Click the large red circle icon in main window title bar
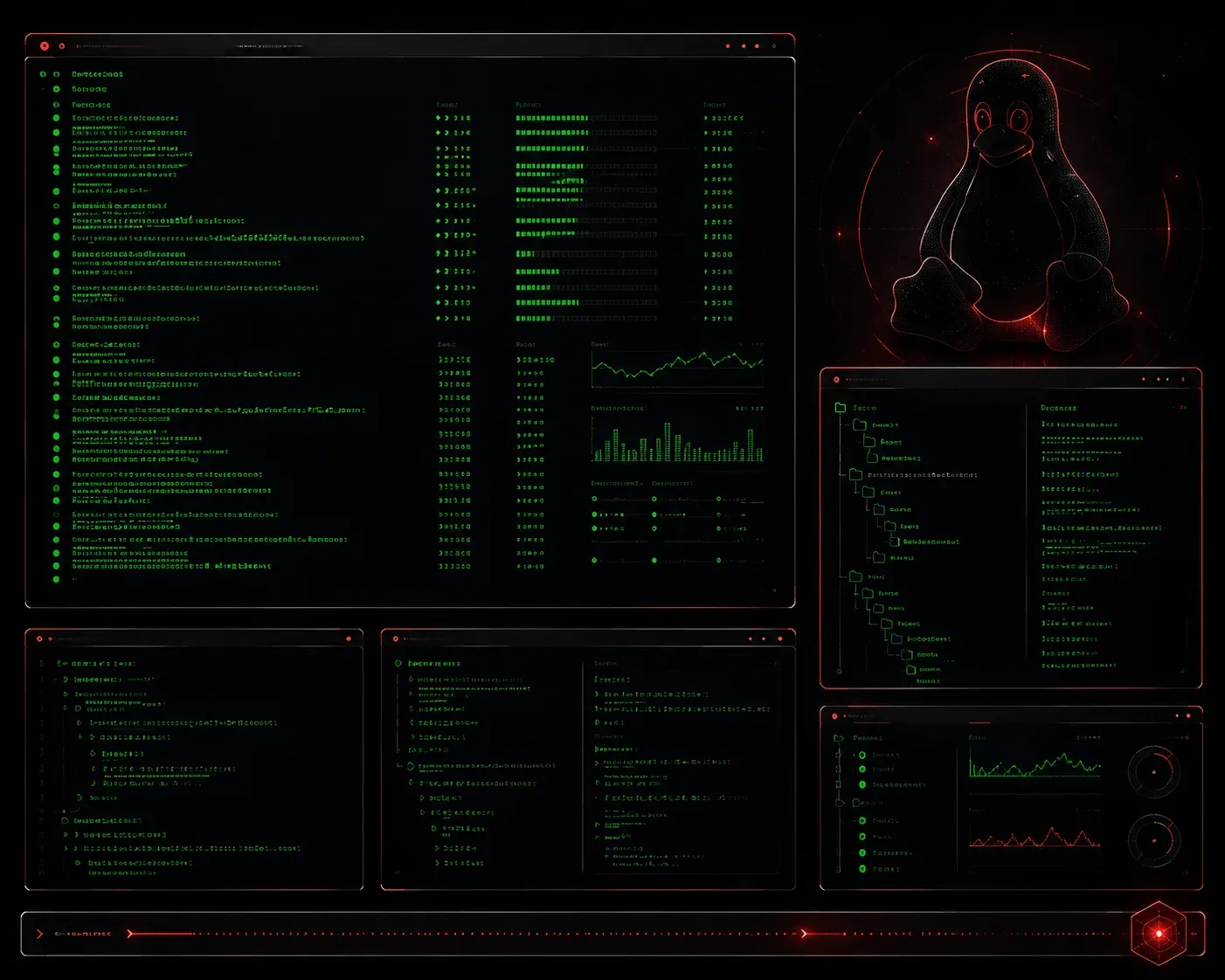The image size is (1225, 980). 45,45
